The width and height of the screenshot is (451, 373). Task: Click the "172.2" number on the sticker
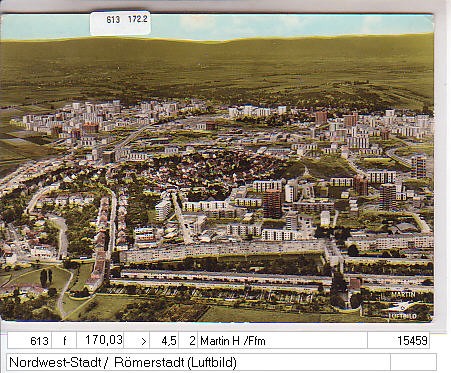pos(138,19)
